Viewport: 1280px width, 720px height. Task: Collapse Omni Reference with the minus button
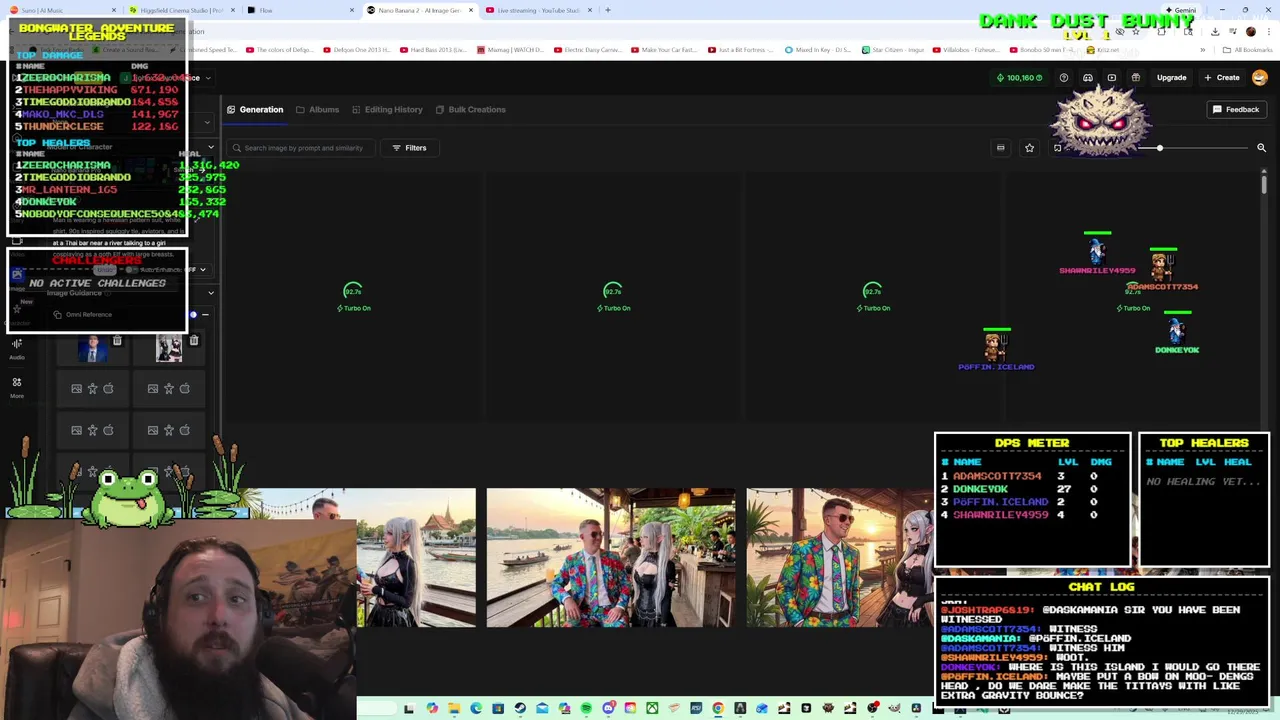(205, 315)
